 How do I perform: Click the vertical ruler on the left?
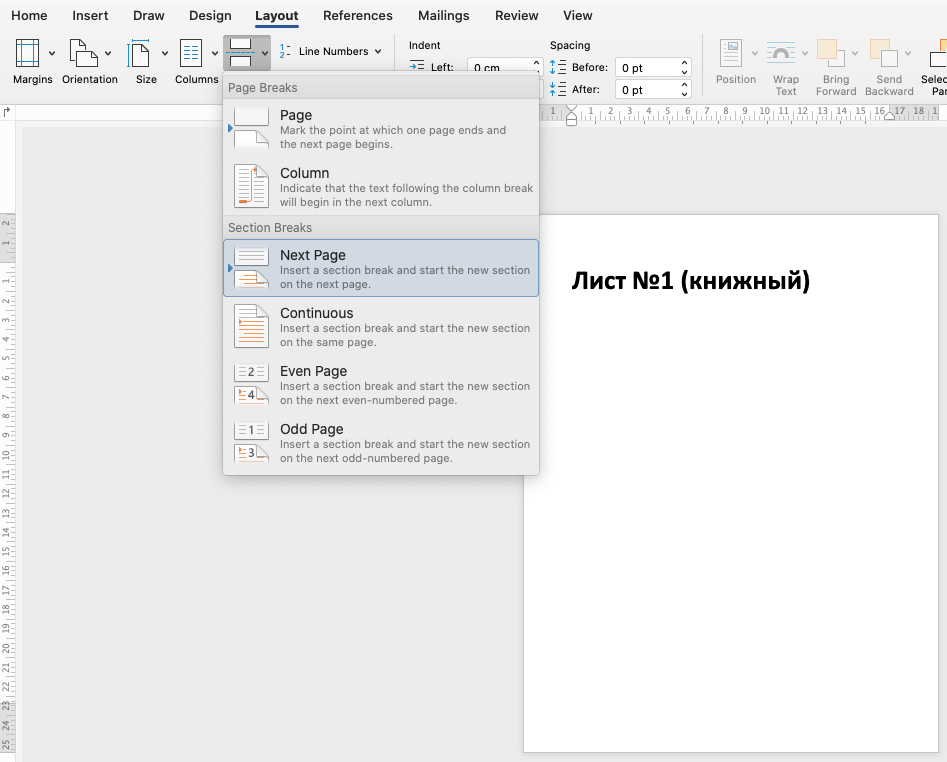point(7,483)
